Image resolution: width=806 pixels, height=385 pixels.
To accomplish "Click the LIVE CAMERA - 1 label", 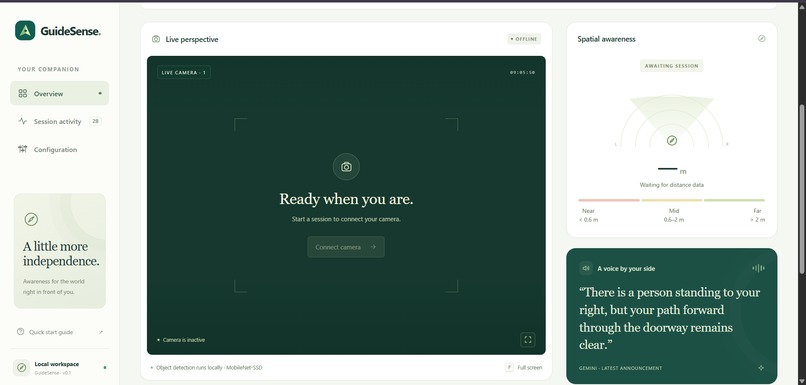I will (184, 72).
